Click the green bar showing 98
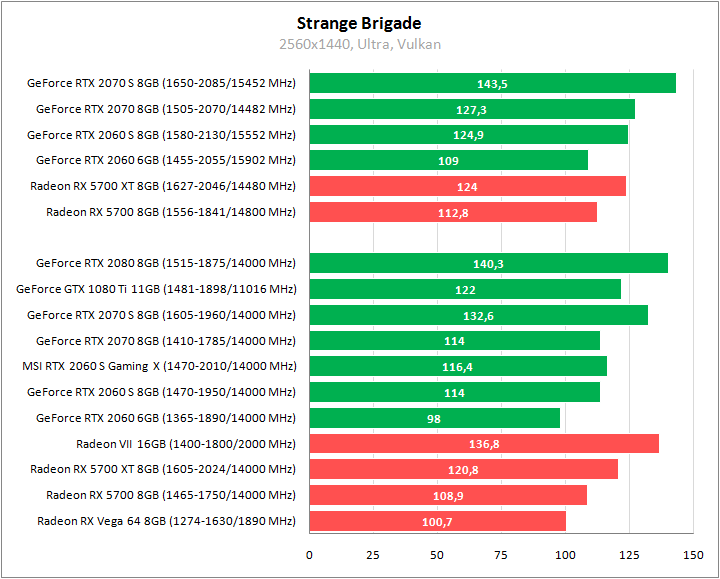Screen dimensions: 720x579 click(434, 418)
